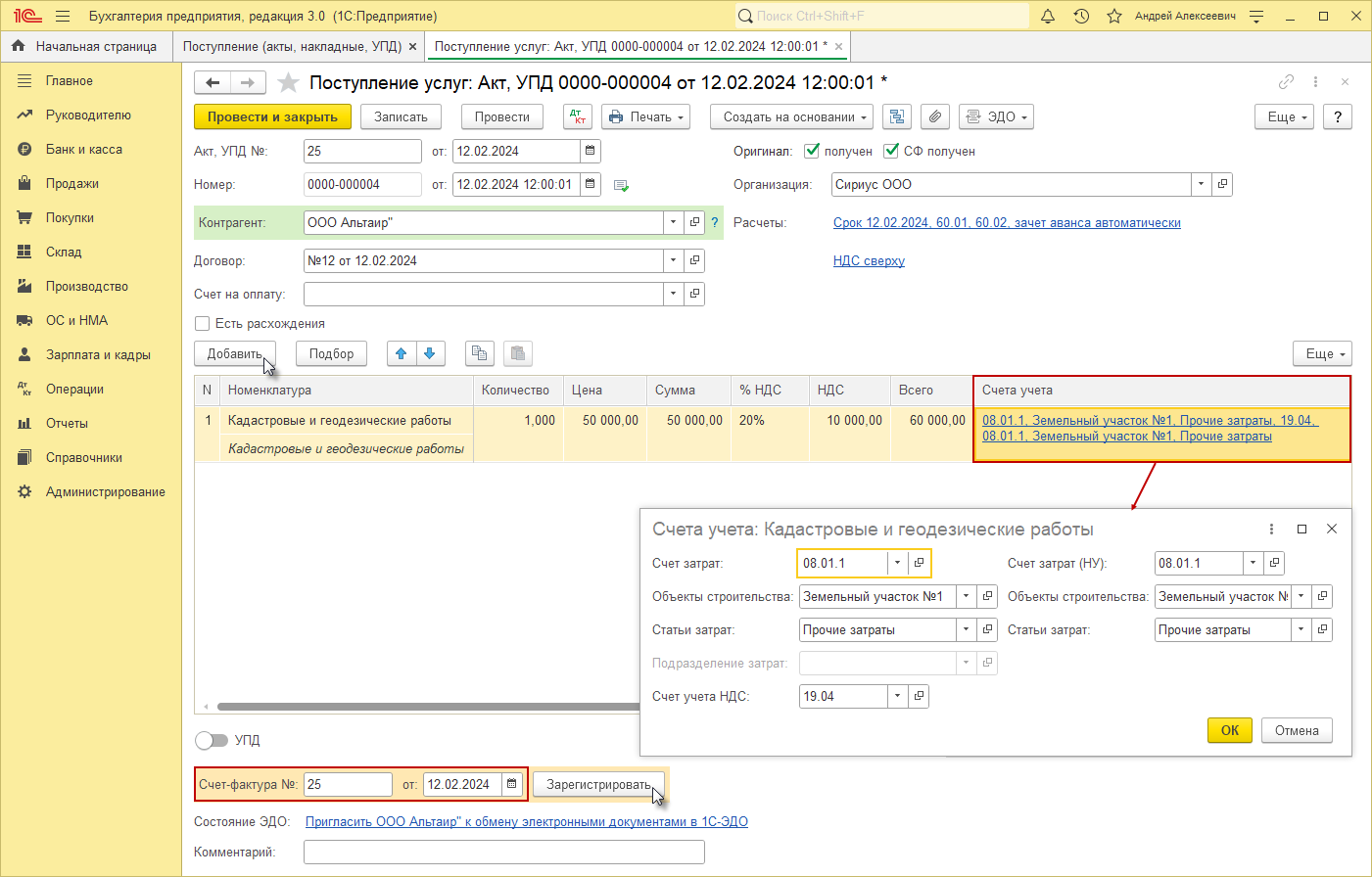Open notifications bell
Screen dimensions: 1372x877
pos(1048,16)
